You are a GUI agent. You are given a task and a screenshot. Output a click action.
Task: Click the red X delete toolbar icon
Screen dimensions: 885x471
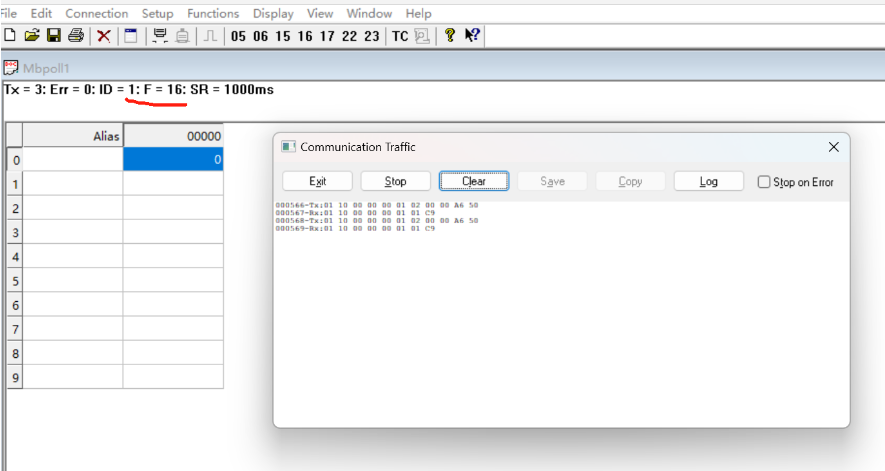point(103,36)
